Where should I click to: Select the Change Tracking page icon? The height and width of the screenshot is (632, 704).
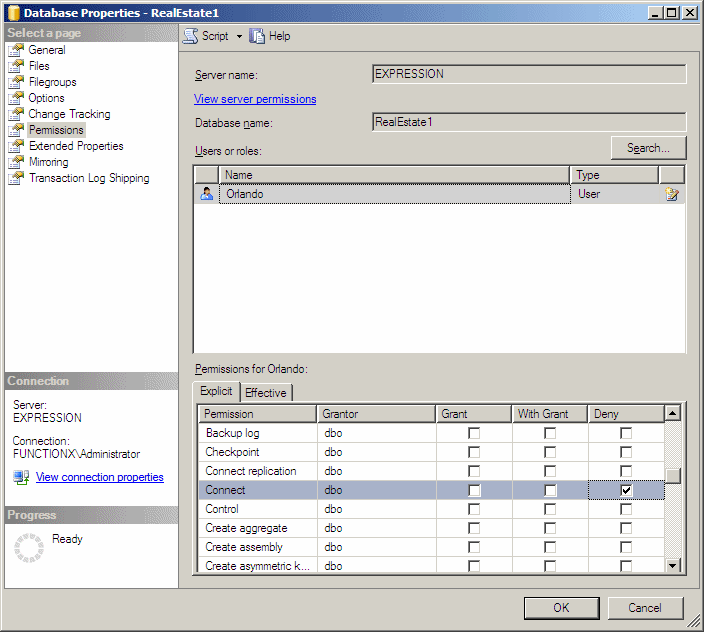point(16,114)
